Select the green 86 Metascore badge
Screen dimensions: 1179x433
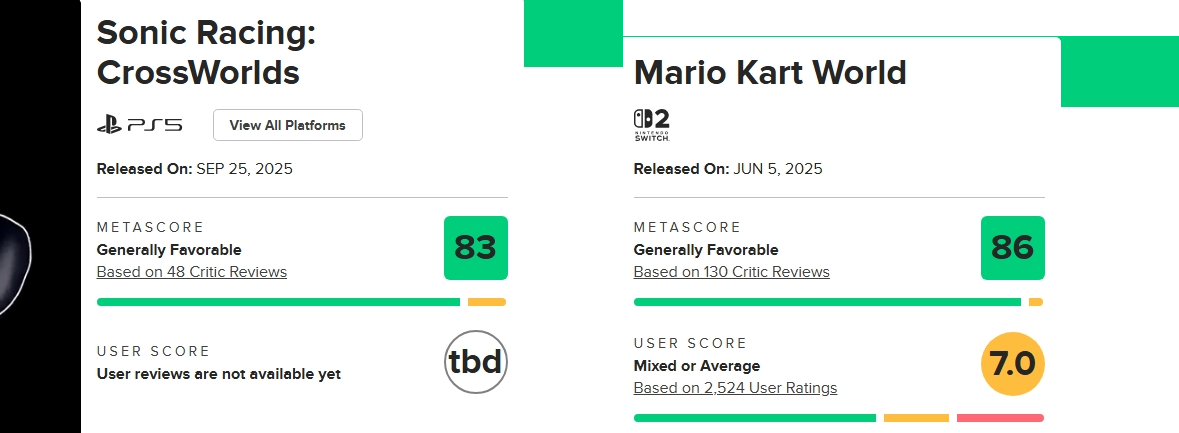(1013, 248)
